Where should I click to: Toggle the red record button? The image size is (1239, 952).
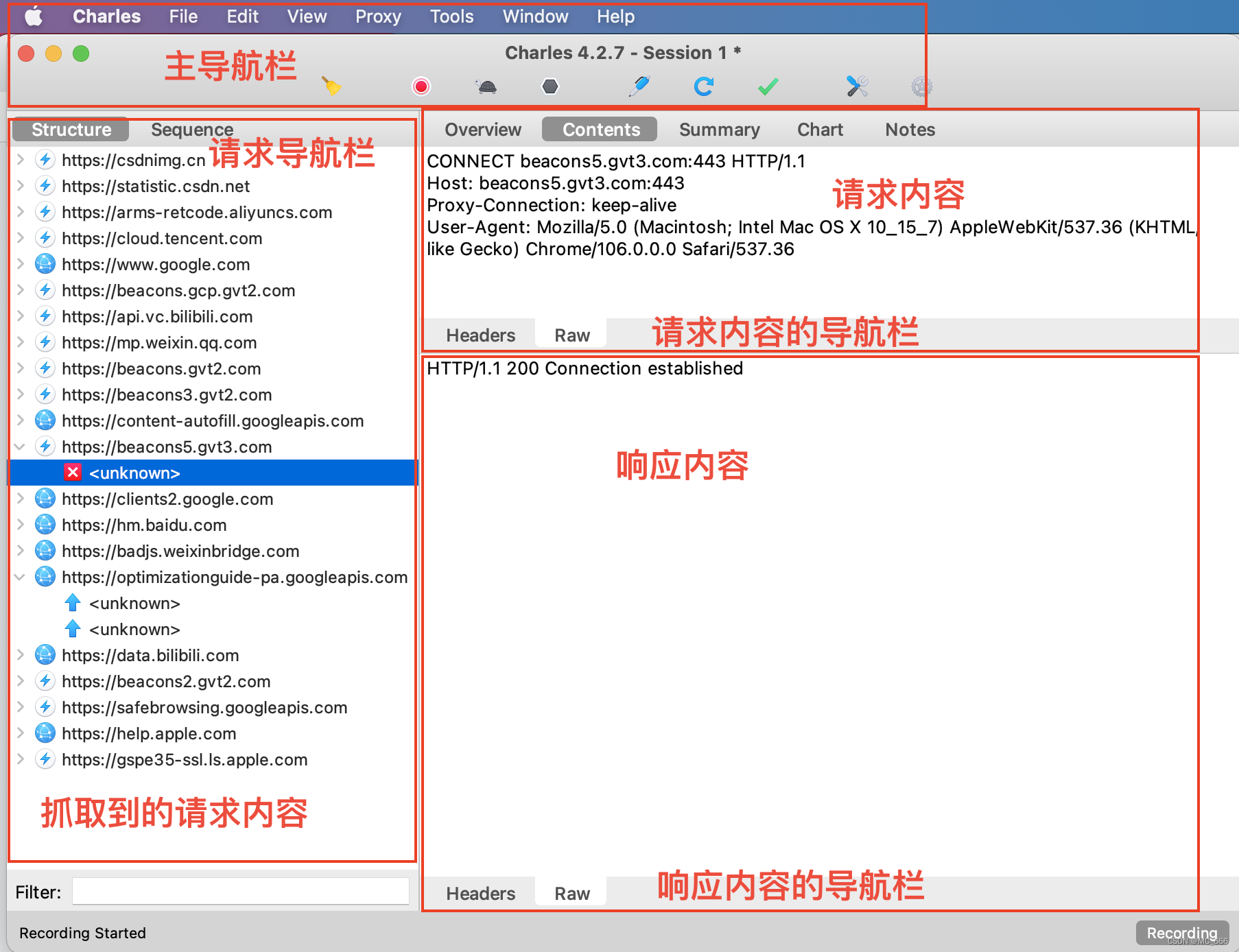pyautogui.click(x=421, y=86)
